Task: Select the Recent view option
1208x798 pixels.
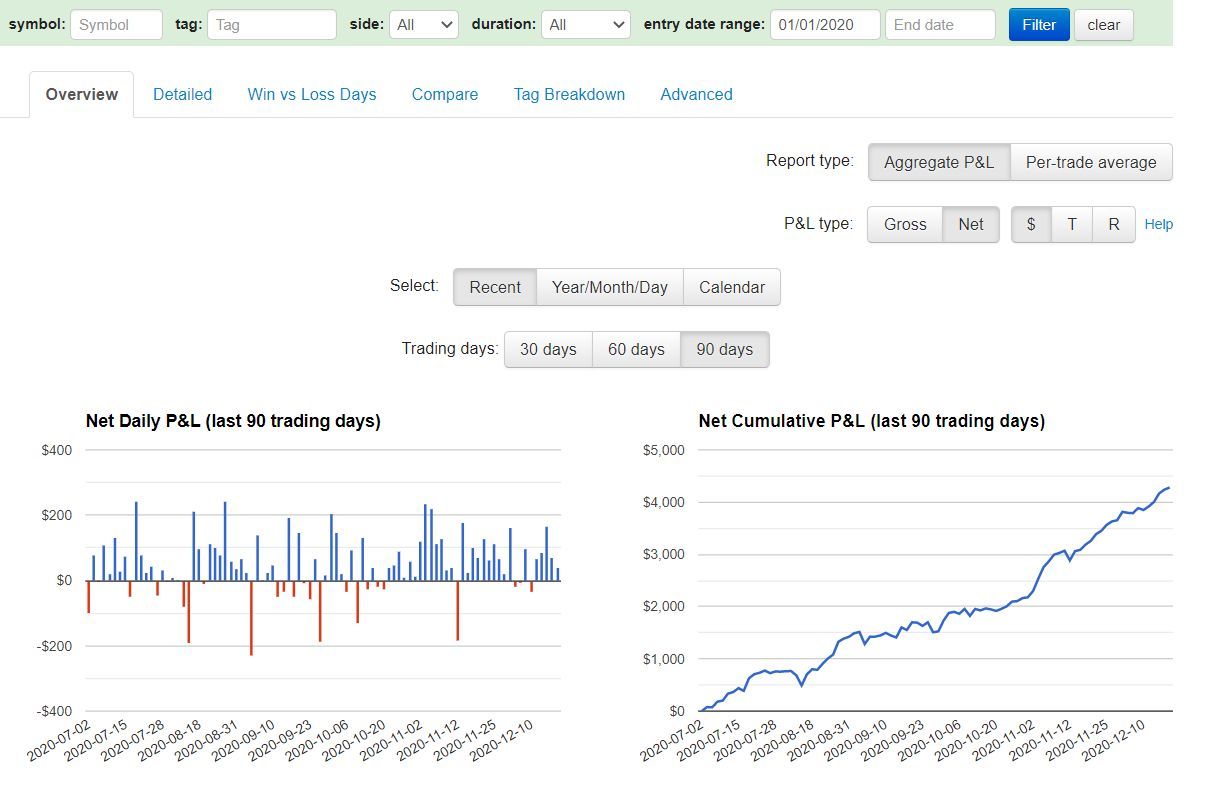Action: 495,287
